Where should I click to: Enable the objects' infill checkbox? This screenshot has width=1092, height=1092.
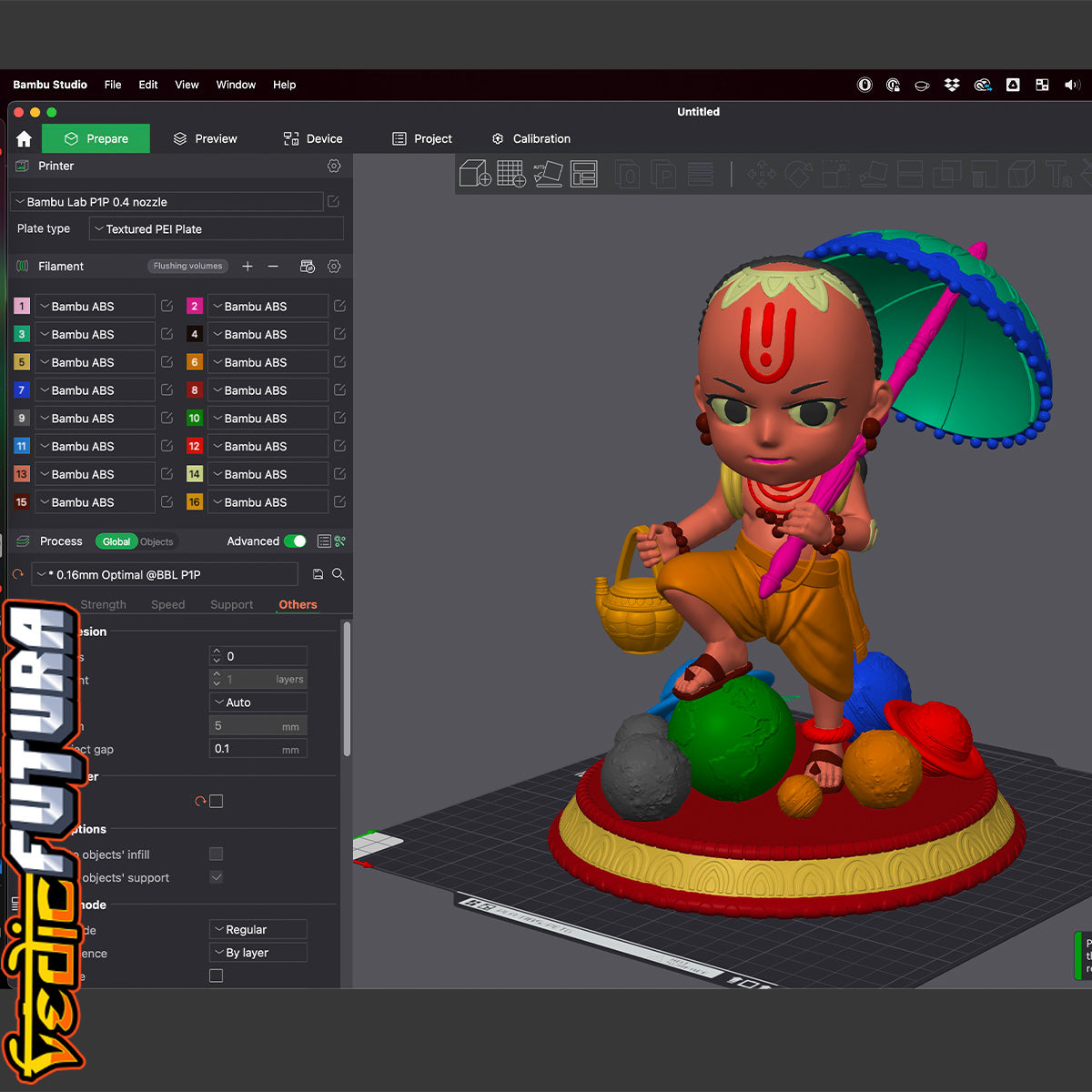[x=216, y=854]
